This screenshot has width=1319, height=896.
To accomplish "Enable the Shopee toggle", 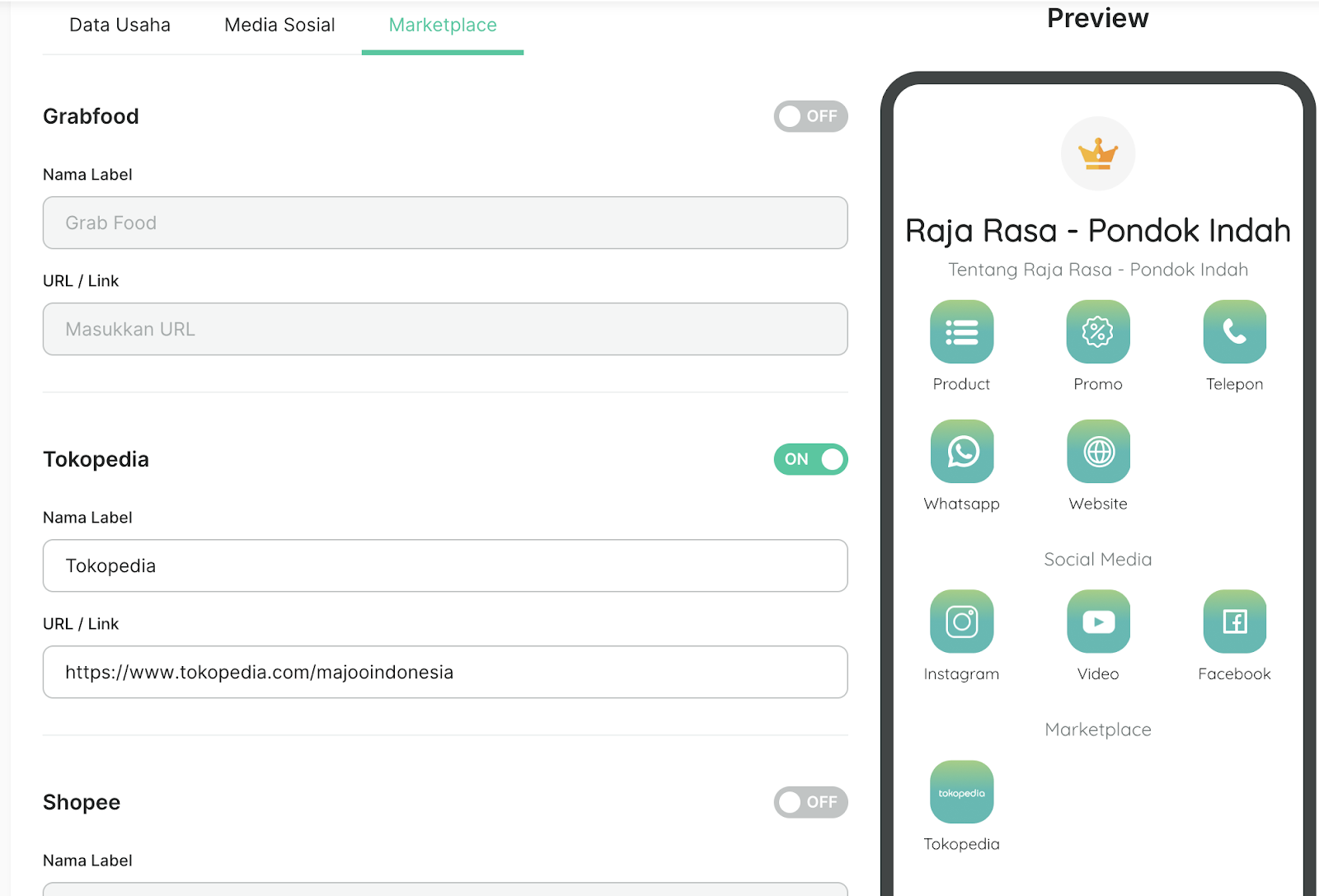I will pos(810,802).
